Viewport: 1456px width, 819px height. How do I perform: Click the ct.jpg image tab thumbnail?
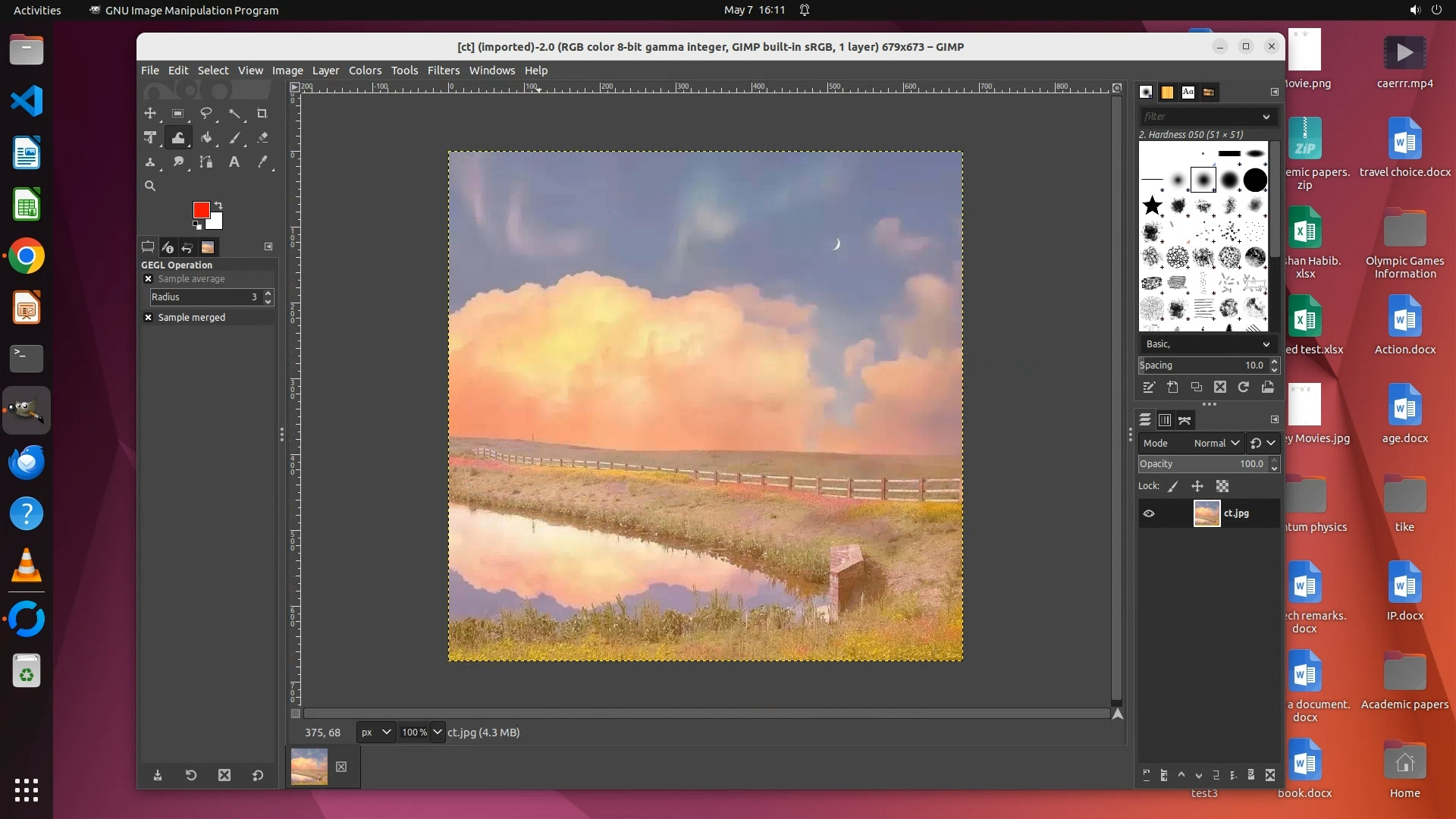pos(309,767)
